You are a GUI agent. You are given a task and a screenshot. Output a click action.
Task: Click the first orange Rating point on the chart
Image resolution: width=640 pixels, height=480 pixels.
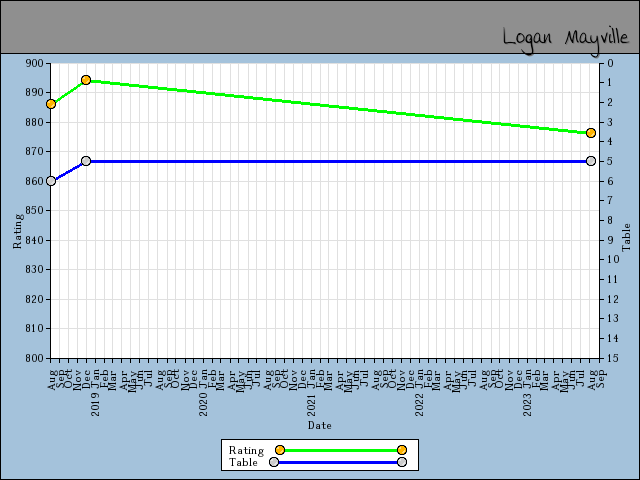tap(51, 104)
